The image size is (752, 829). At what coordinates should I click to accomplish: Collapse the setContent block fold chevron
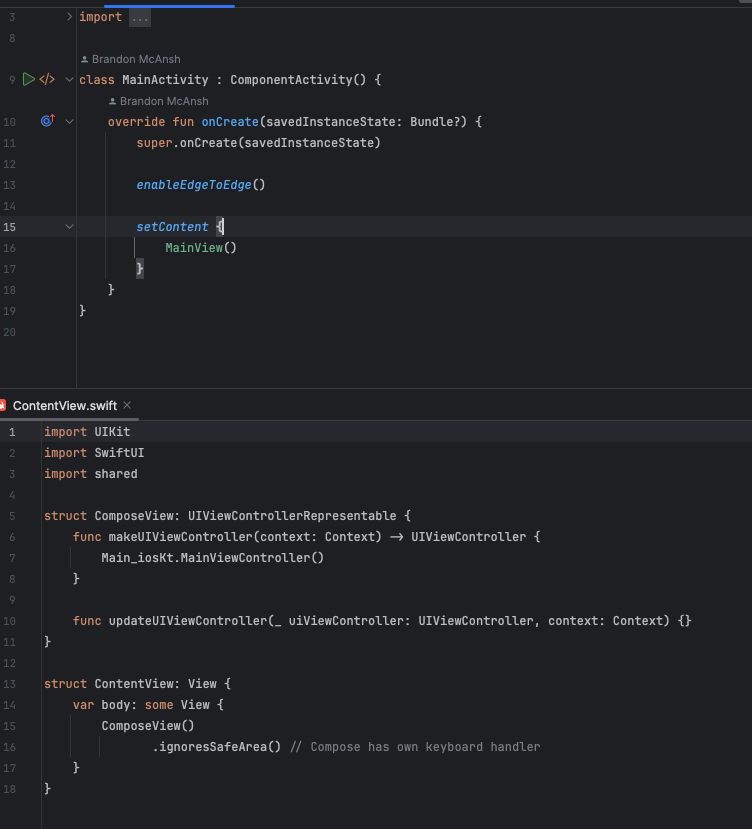[x=69, y=227]
